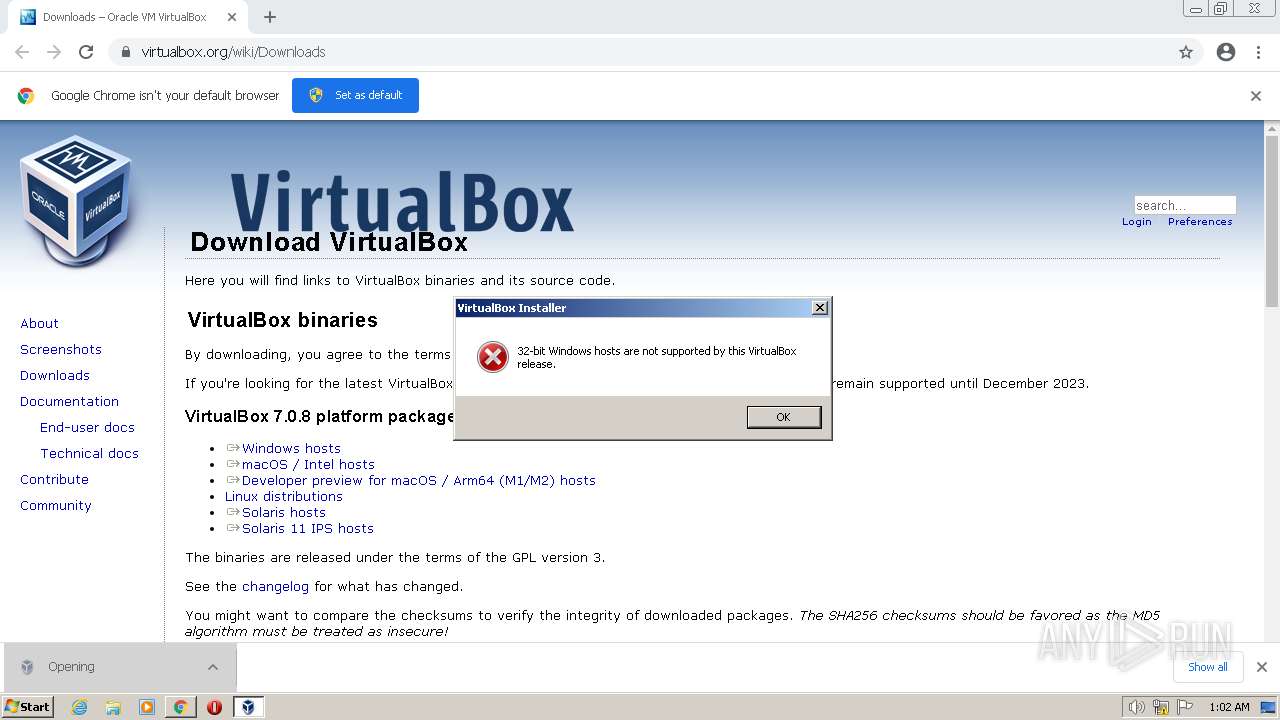Open the Chrome profile avatar menu
This screenshot has height=720, width=1280.
point(1226,52)
